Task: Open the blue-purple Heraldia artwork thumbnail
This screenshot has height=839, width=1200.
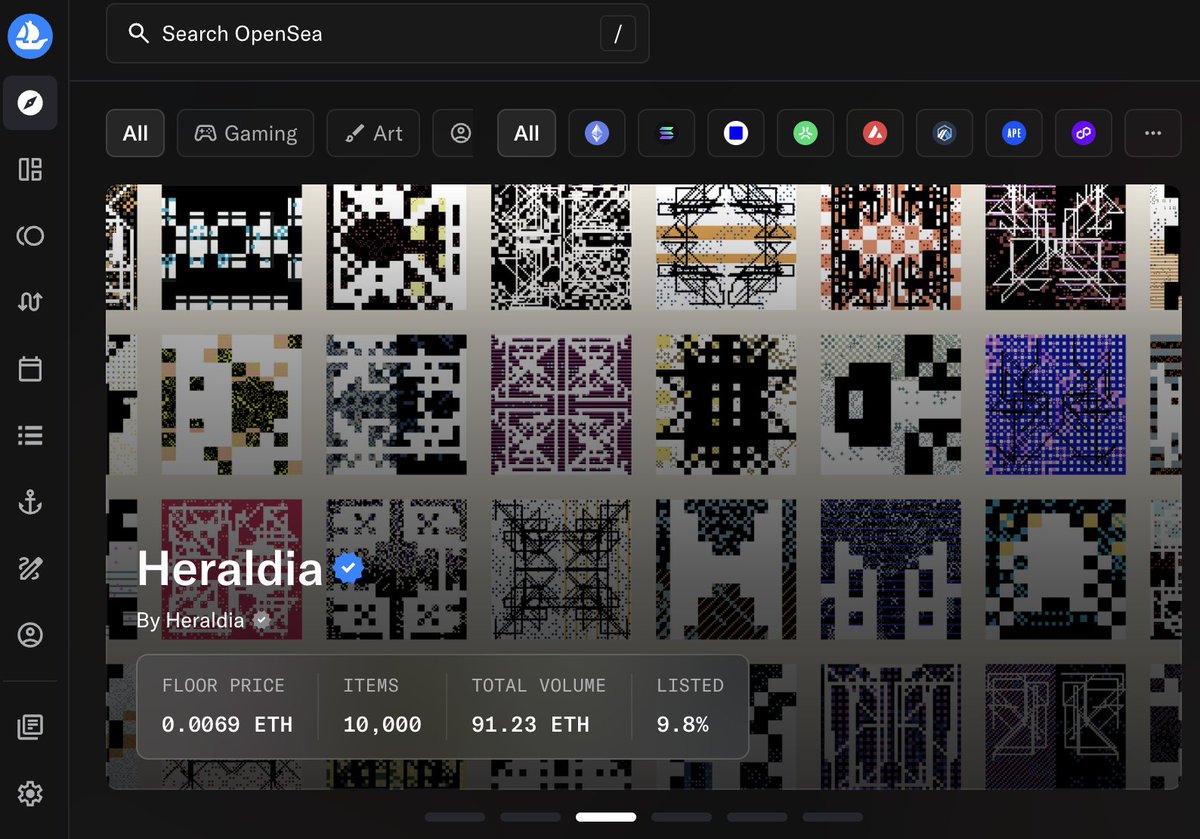Action: click(x=1056, y=405)
